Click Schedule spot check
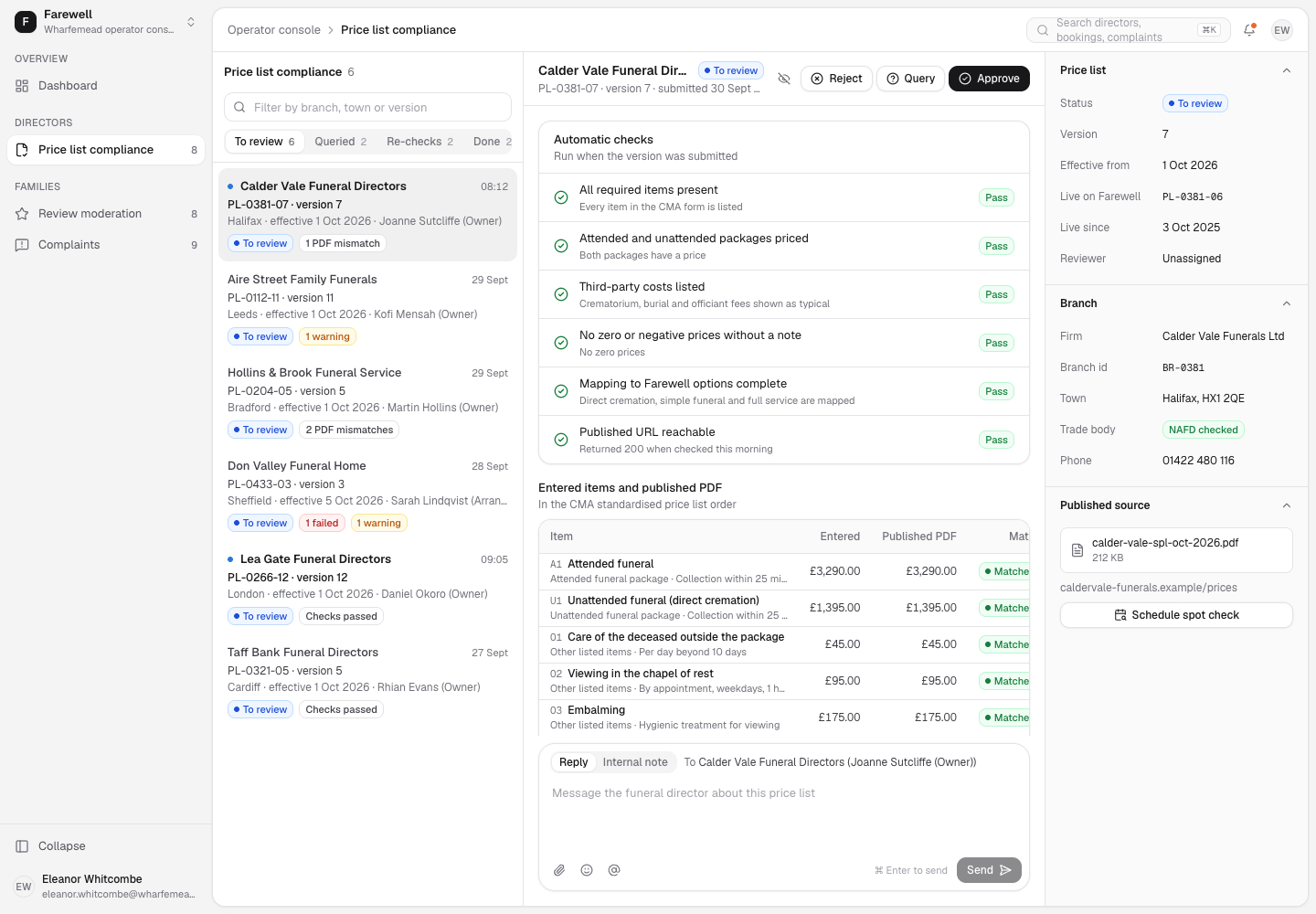The image size is (1316, 914). (1176, 615)
